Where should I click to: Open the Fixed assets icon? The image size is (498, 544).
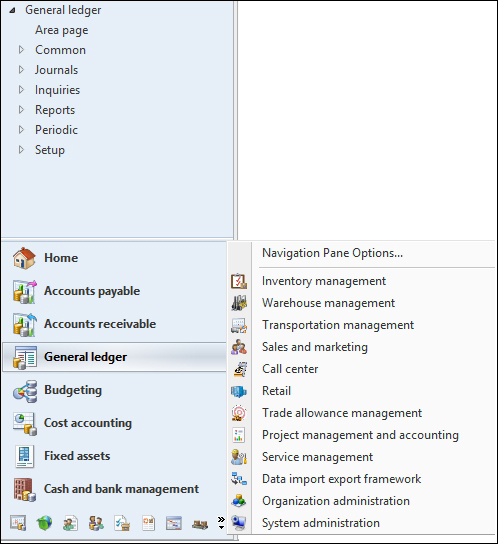pyautogui.click(x=24, y=456)
